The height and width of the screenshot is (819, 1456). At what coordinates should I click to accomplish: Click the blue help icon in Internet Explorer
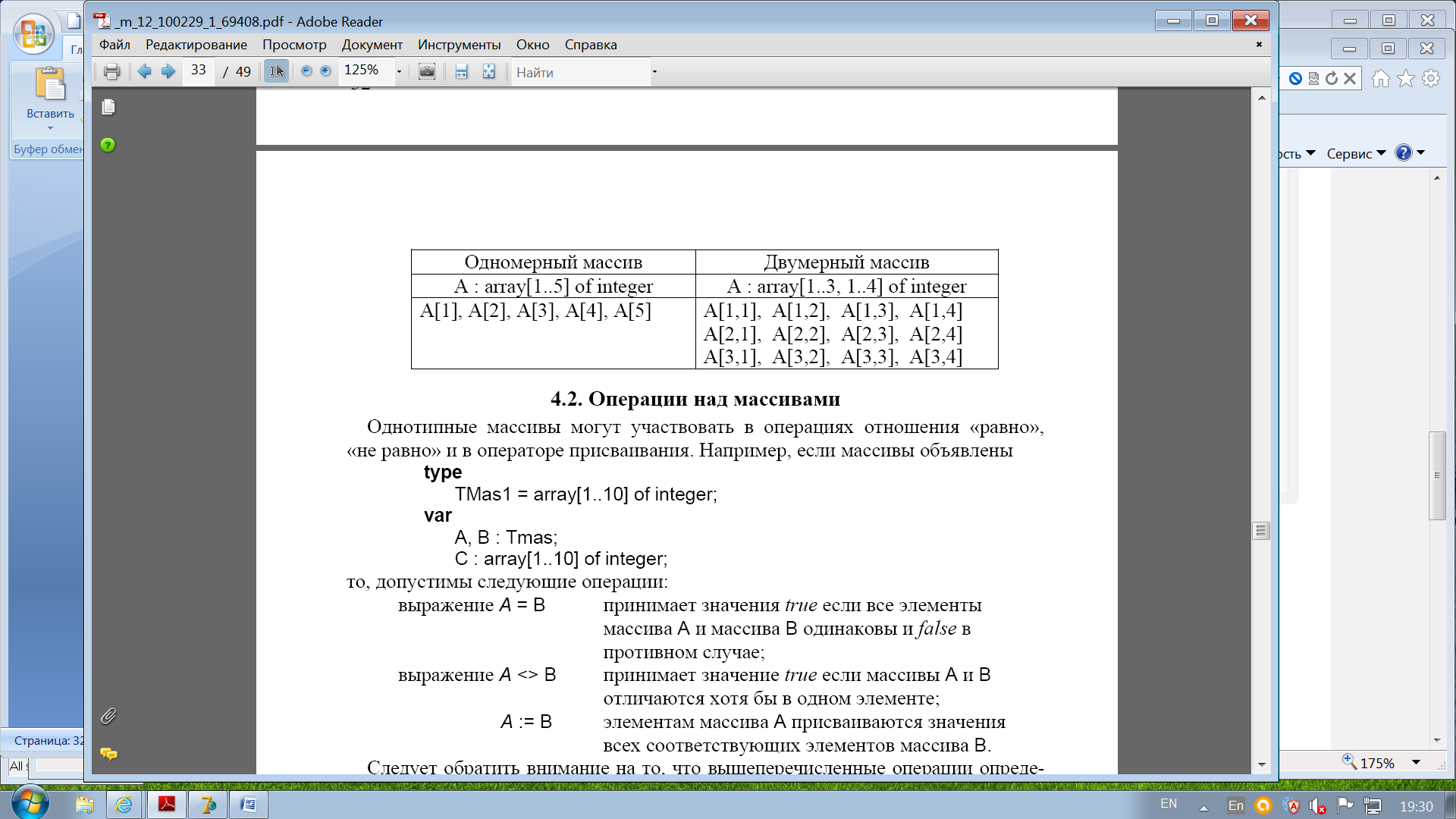(1404, 153)
